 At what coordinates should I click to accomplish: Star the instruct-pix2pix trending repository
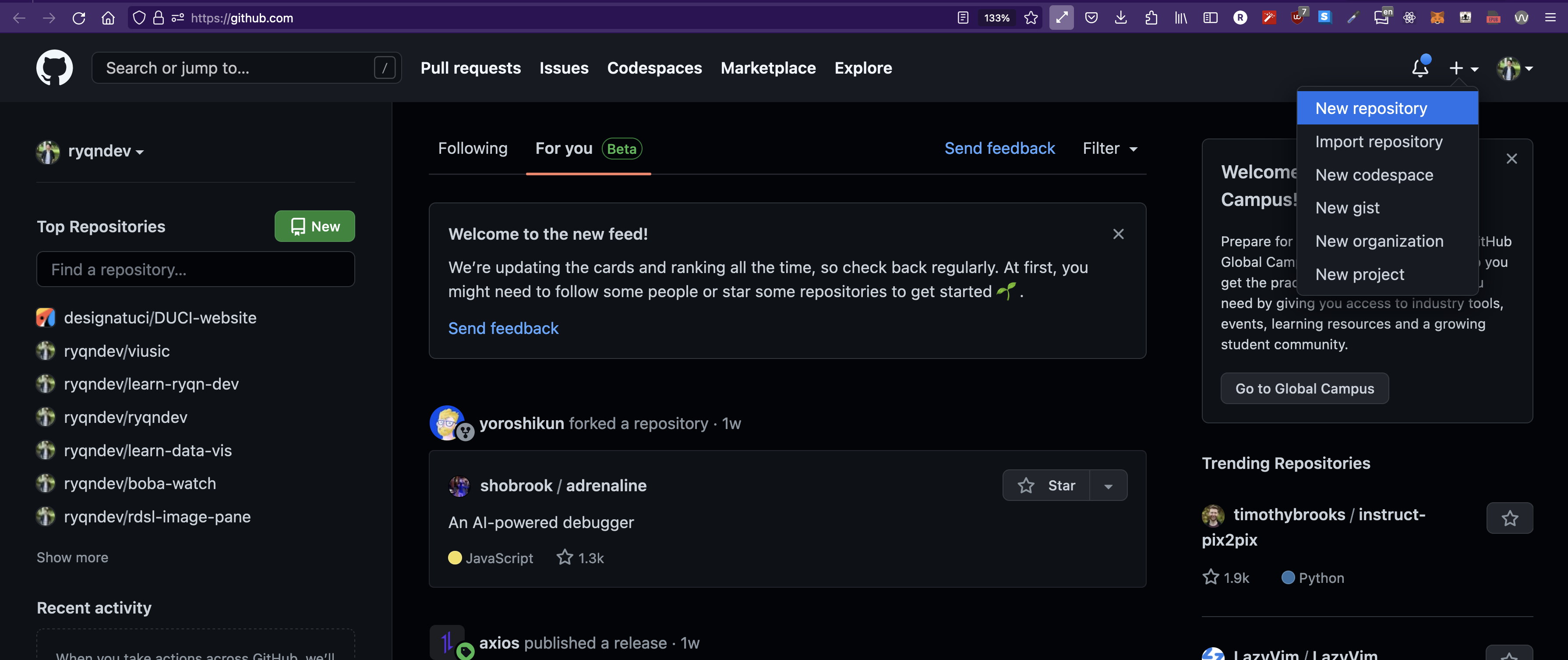click(1510, 518)
